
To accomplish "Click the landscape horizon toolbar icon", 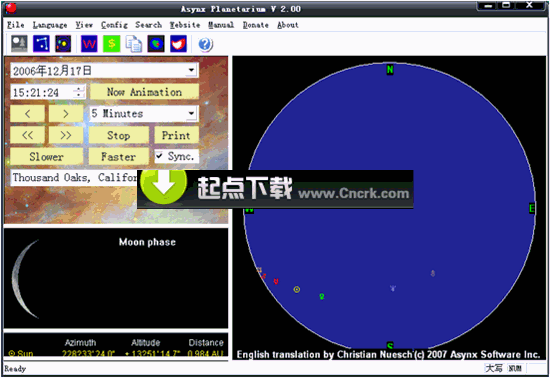I will tap(19, 44).
